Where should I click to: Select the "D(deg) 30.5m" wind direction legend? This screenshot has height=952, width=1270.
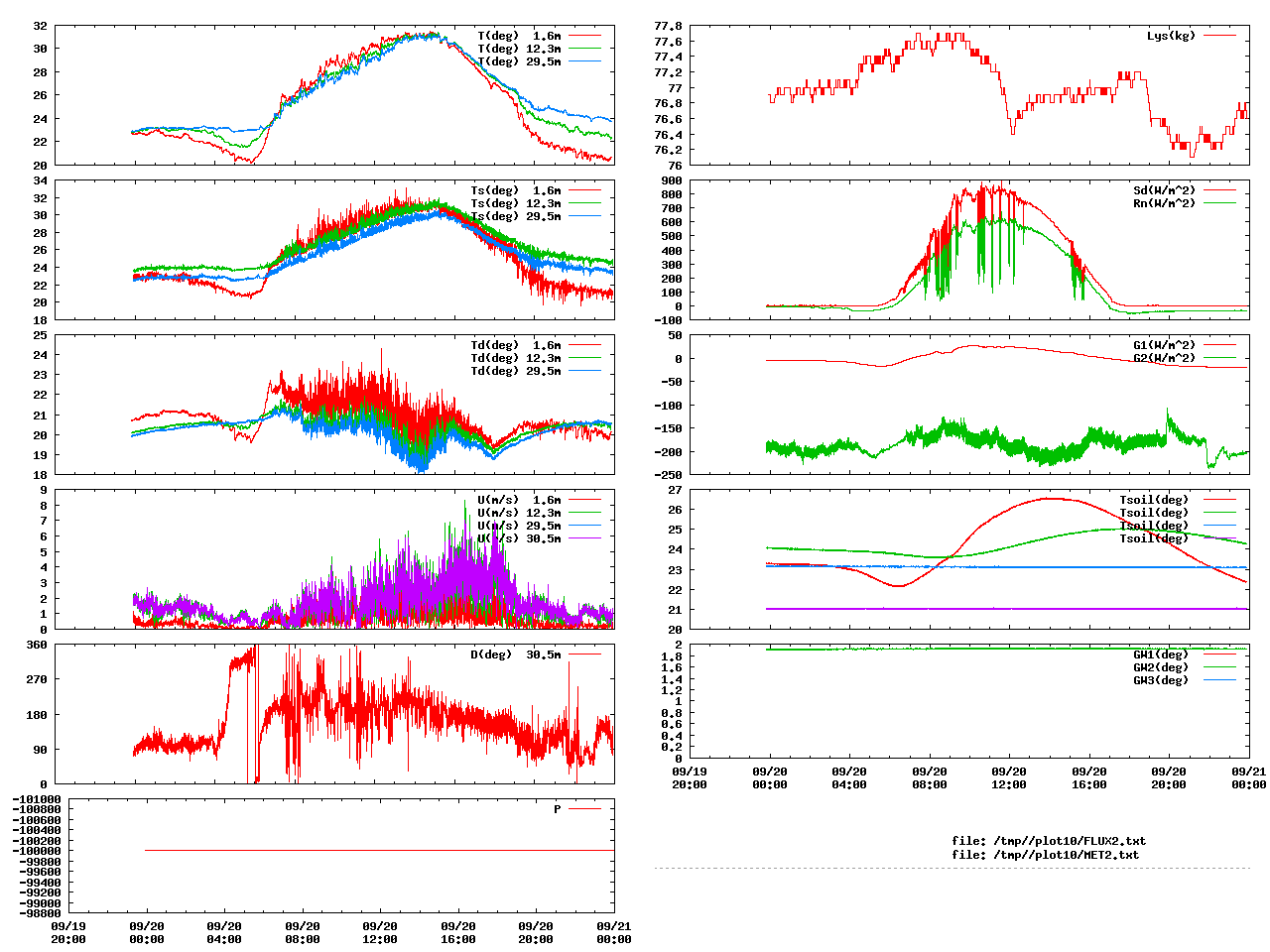pos(515,654)
